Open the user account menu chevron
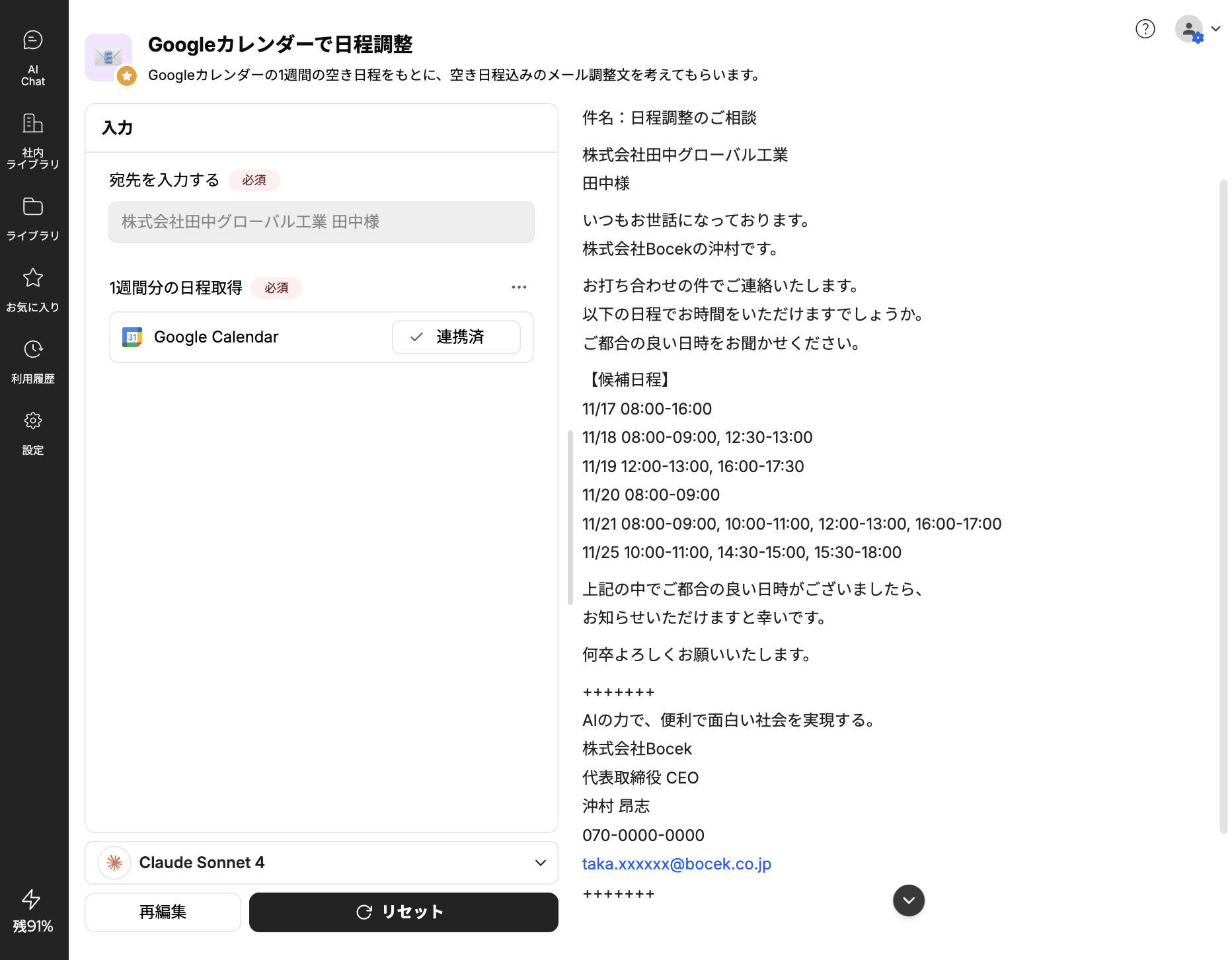 [1215, 29]
